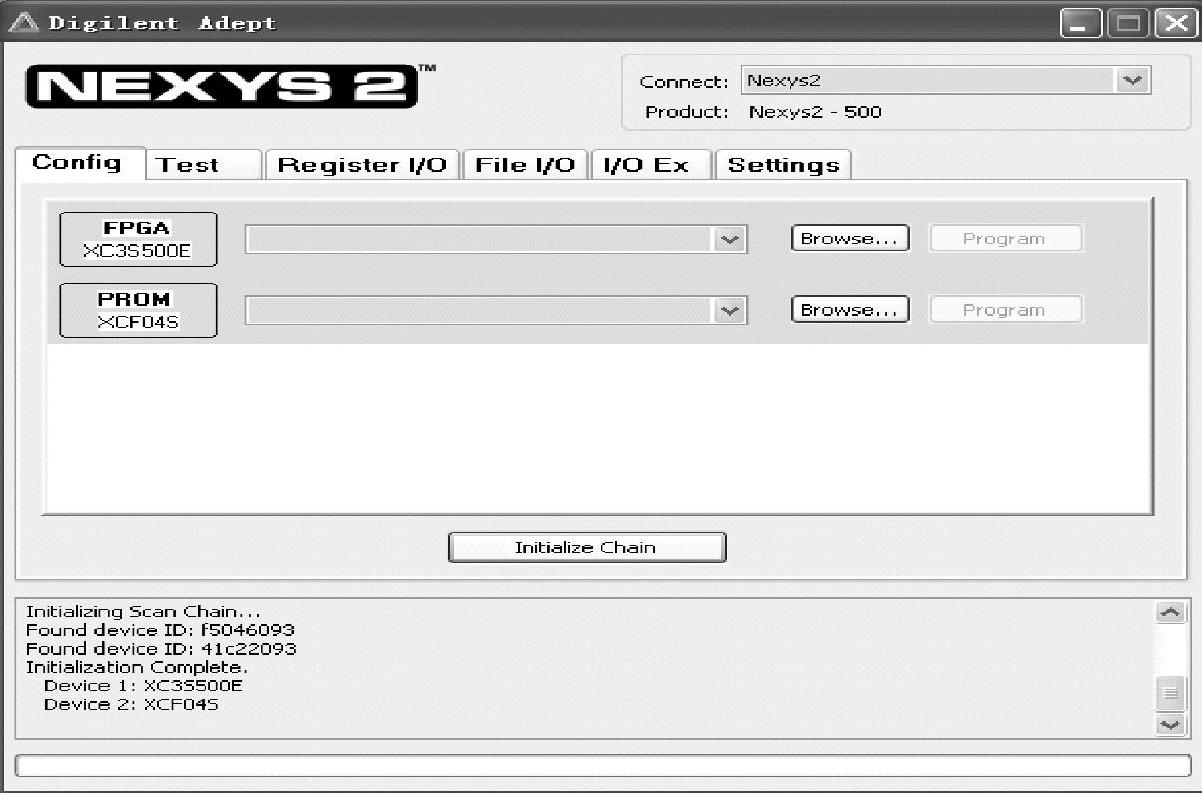Open the Settings tab
The width and height of the screenshot is (1202, 793).
[x=783, y=165]
